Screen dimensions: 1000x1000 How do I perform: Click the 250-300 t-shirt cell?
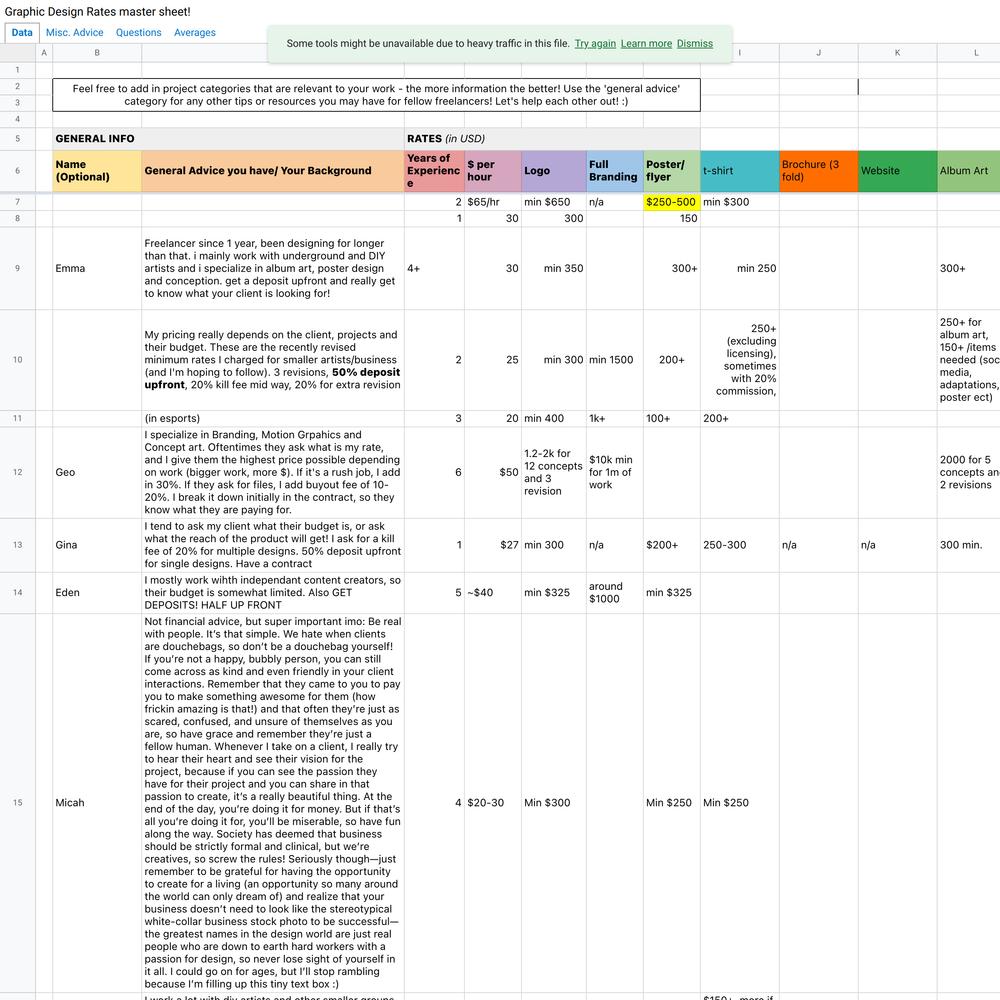tap(740, 545)
